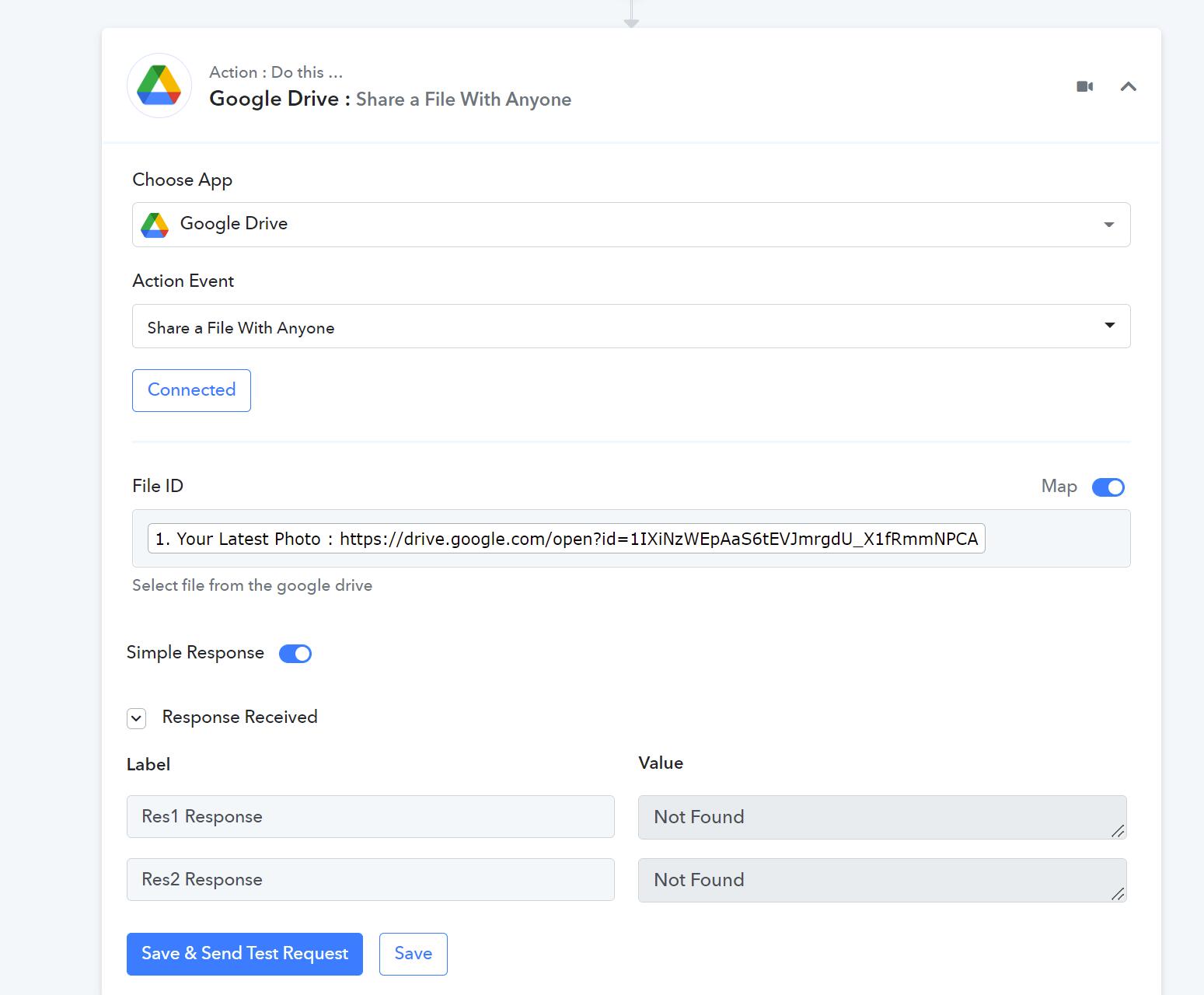Viewport: 1204px width, 995px height.
Task: Click the Save button
Action: pyautogui.click(x=414, y=954)
